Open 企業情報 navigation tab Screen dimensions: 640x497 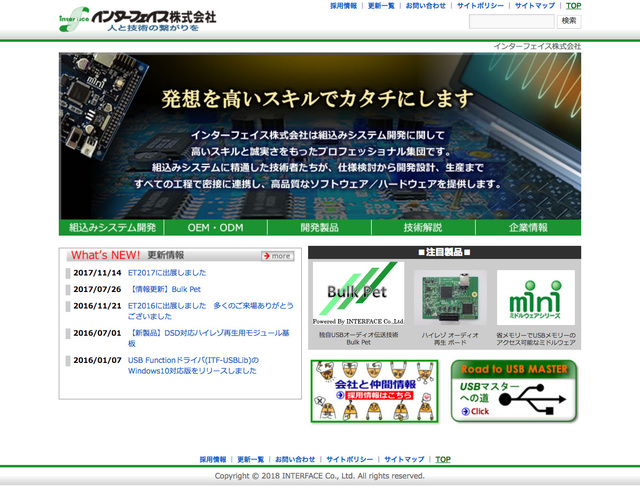(x=528, y=227)
